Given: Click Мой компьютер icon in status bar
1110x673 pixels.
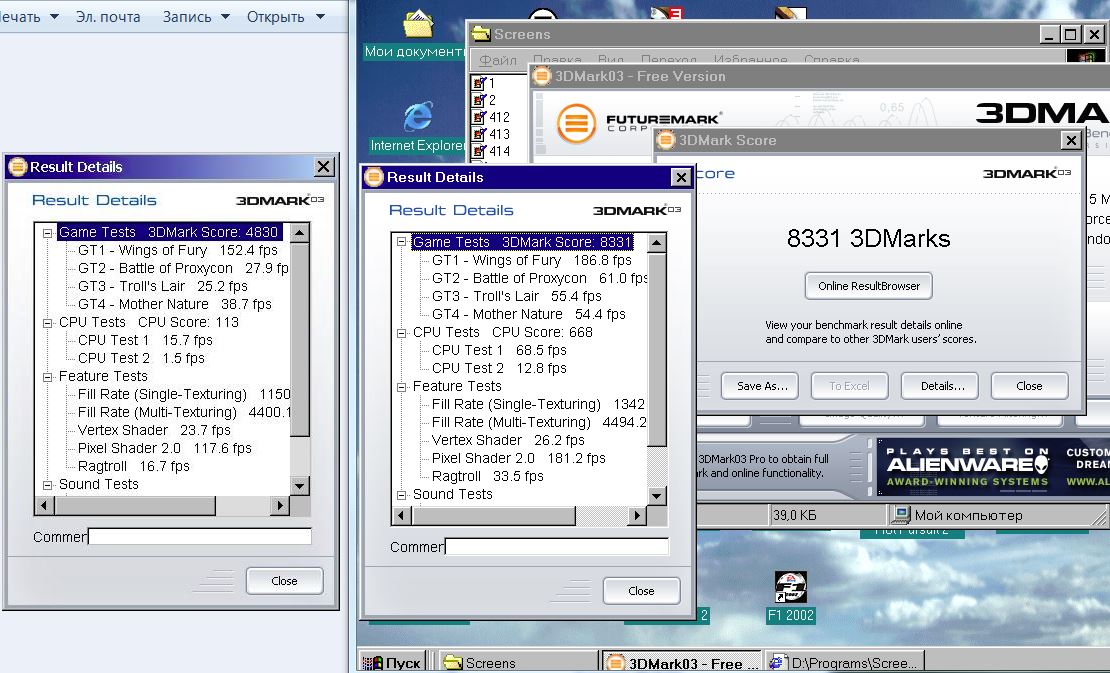Looking at the screenshot, I should (900, 514).
